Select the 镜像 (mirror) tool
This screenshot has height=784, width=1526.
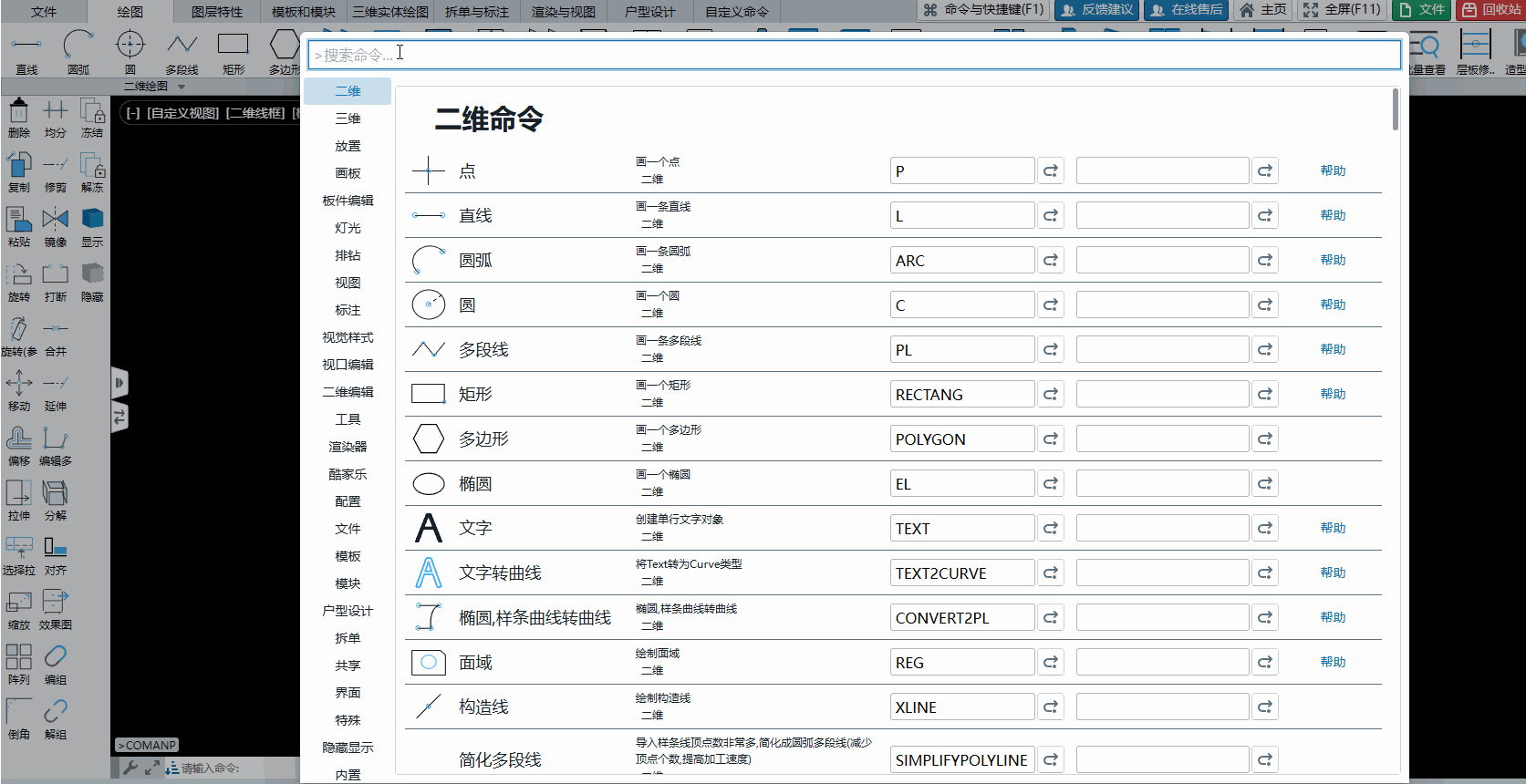pyautogui.click(x=55, y=225)
